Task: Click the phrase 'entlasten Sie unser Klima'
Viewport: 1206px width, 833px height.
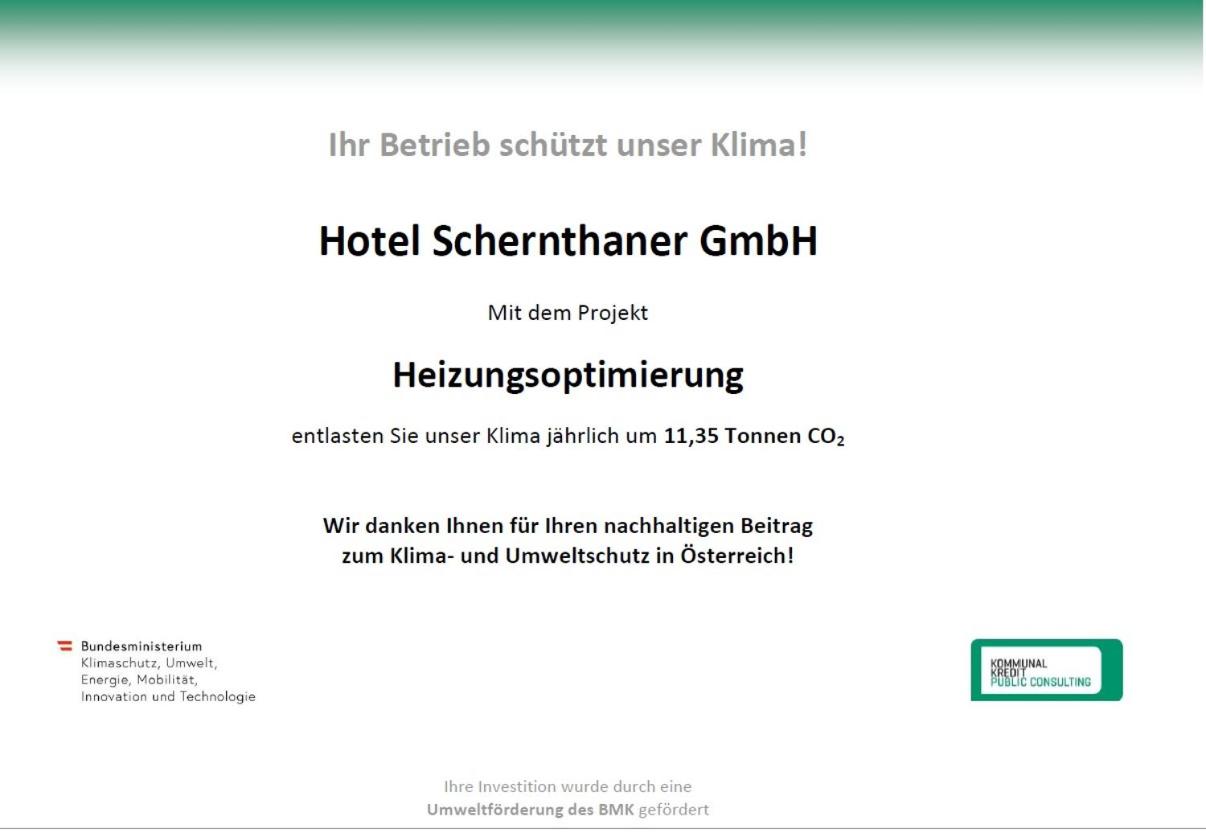Action: [x=406, y=438]
